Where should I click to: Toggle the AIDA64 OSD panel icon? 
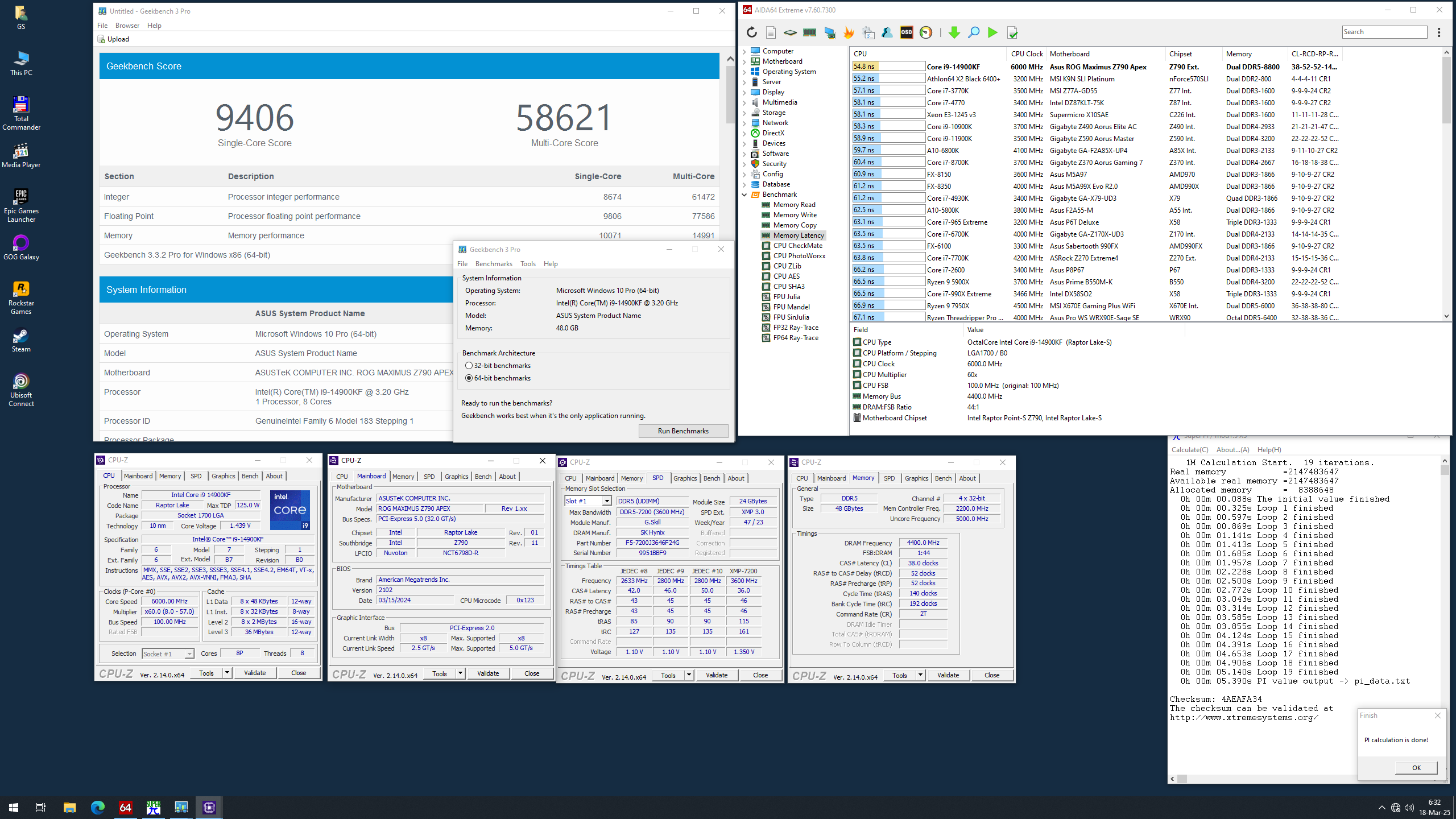[907, 32]
